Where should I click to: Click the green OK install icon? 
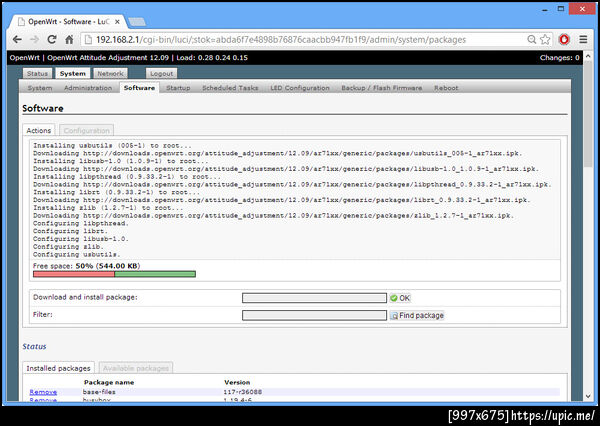pyautogui.click(x=394, y=298)
